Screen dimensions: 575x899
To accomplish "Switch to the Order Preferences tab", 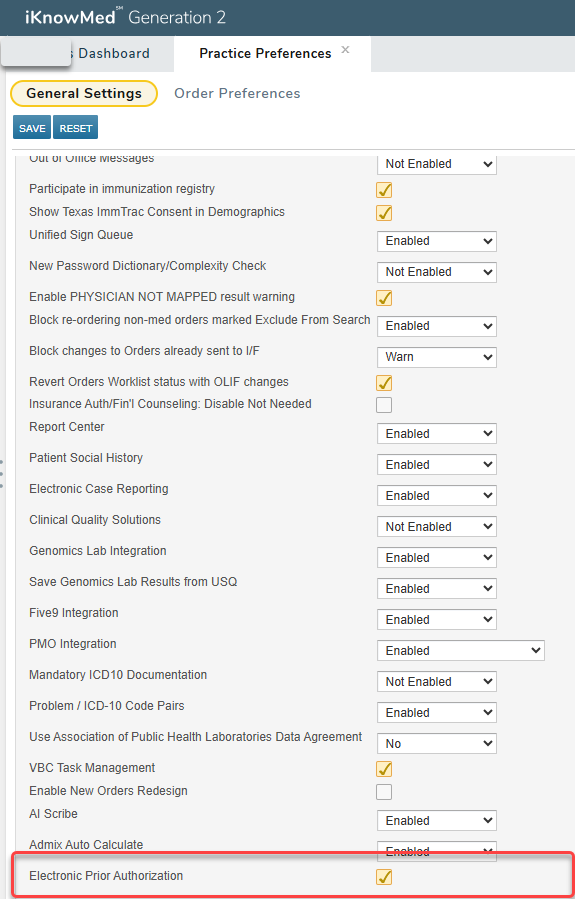I will (x=237, y=93).
